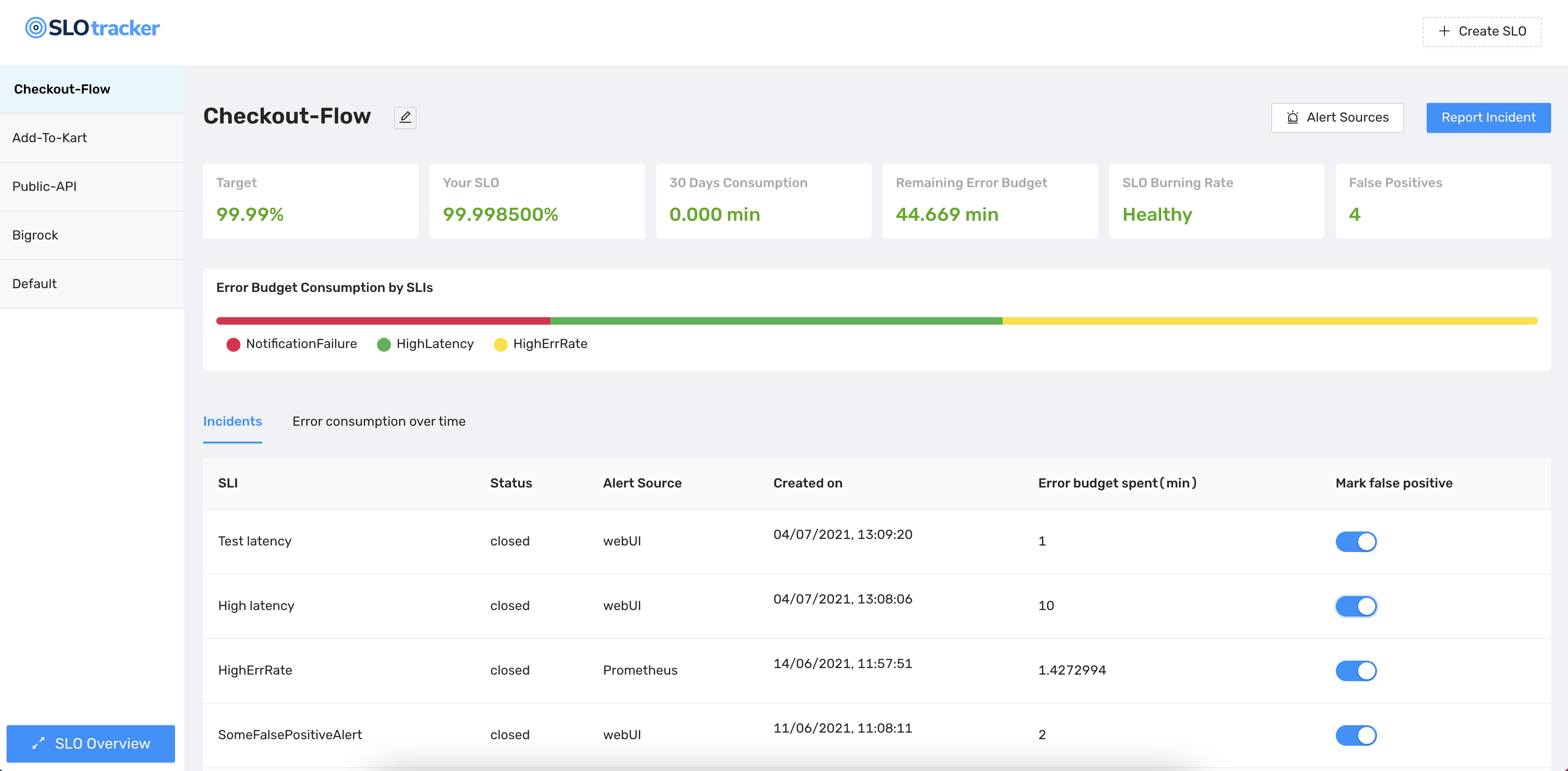Click the siren icon in Alert Sources
The height and width of the screenshot is (771, 1568).
[x=1292, y=117]
